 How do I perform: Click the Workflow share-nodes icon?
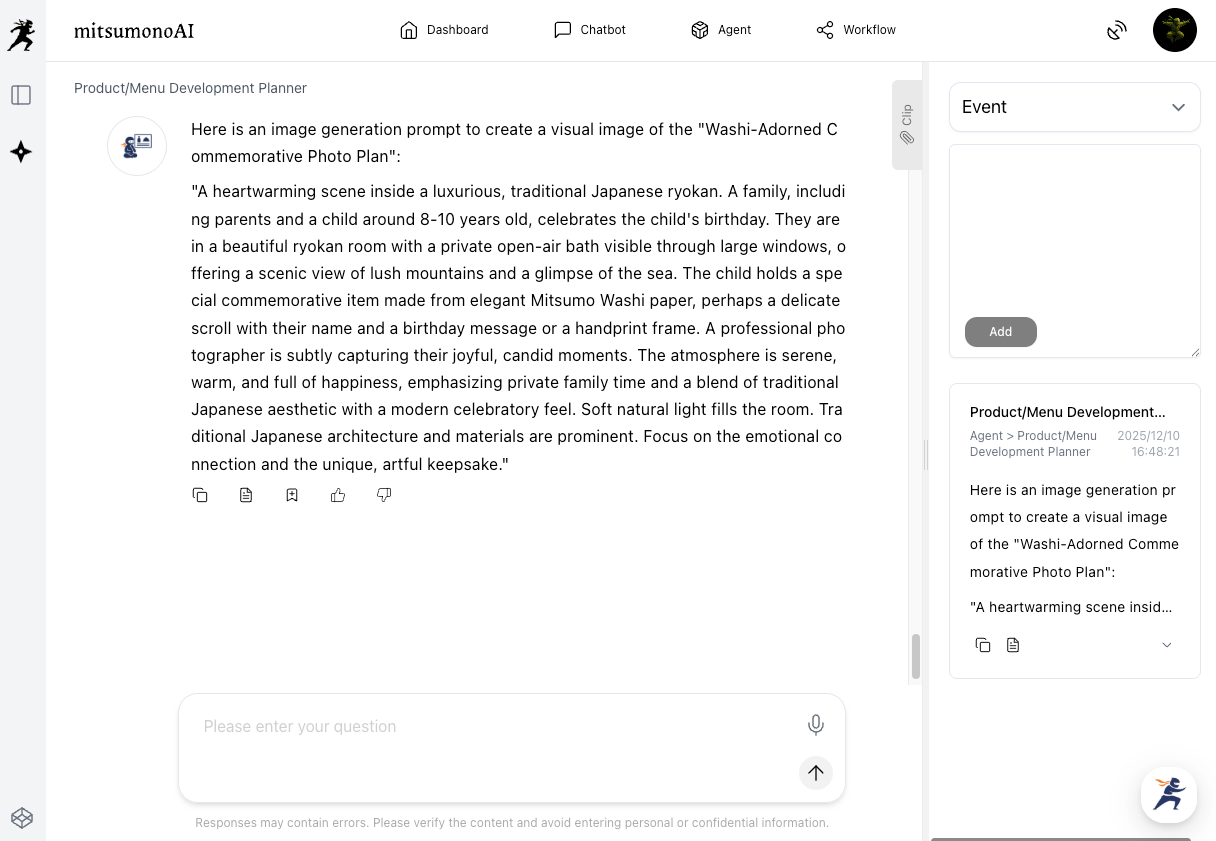click(x=825, y=30)
